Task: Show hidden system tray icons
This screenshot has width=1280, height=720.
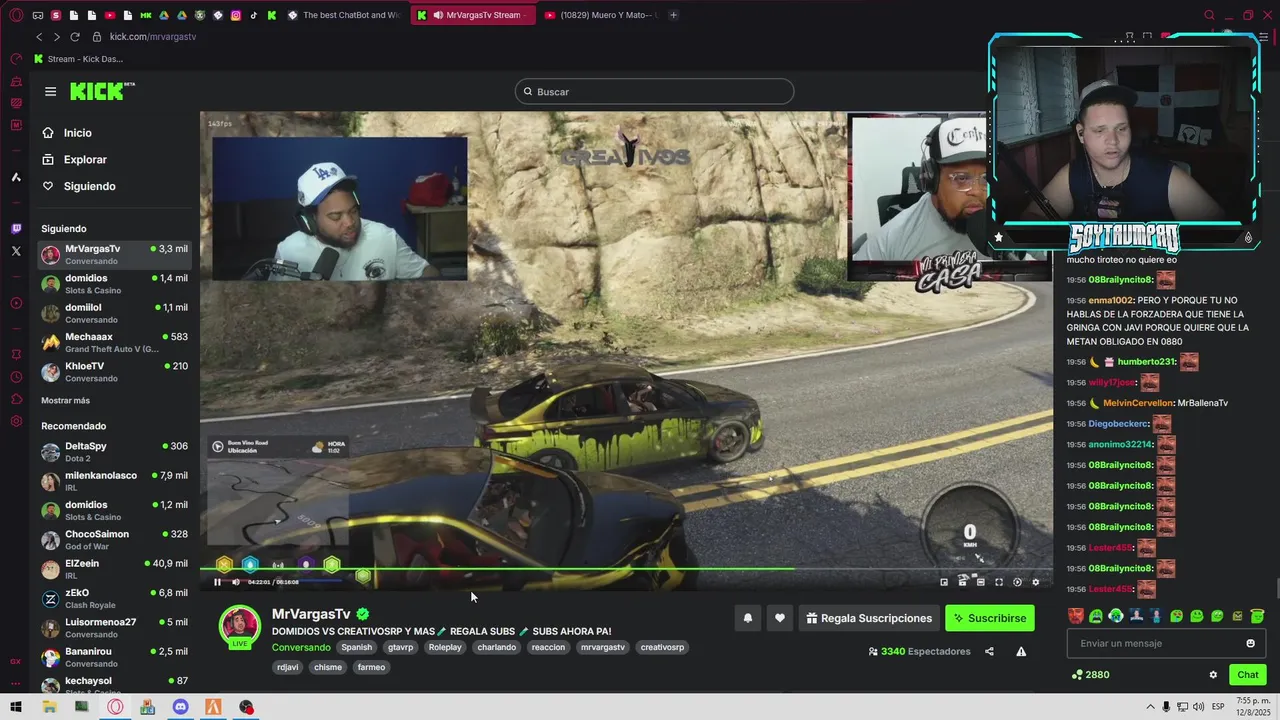Action: [x=1150, y=707]
